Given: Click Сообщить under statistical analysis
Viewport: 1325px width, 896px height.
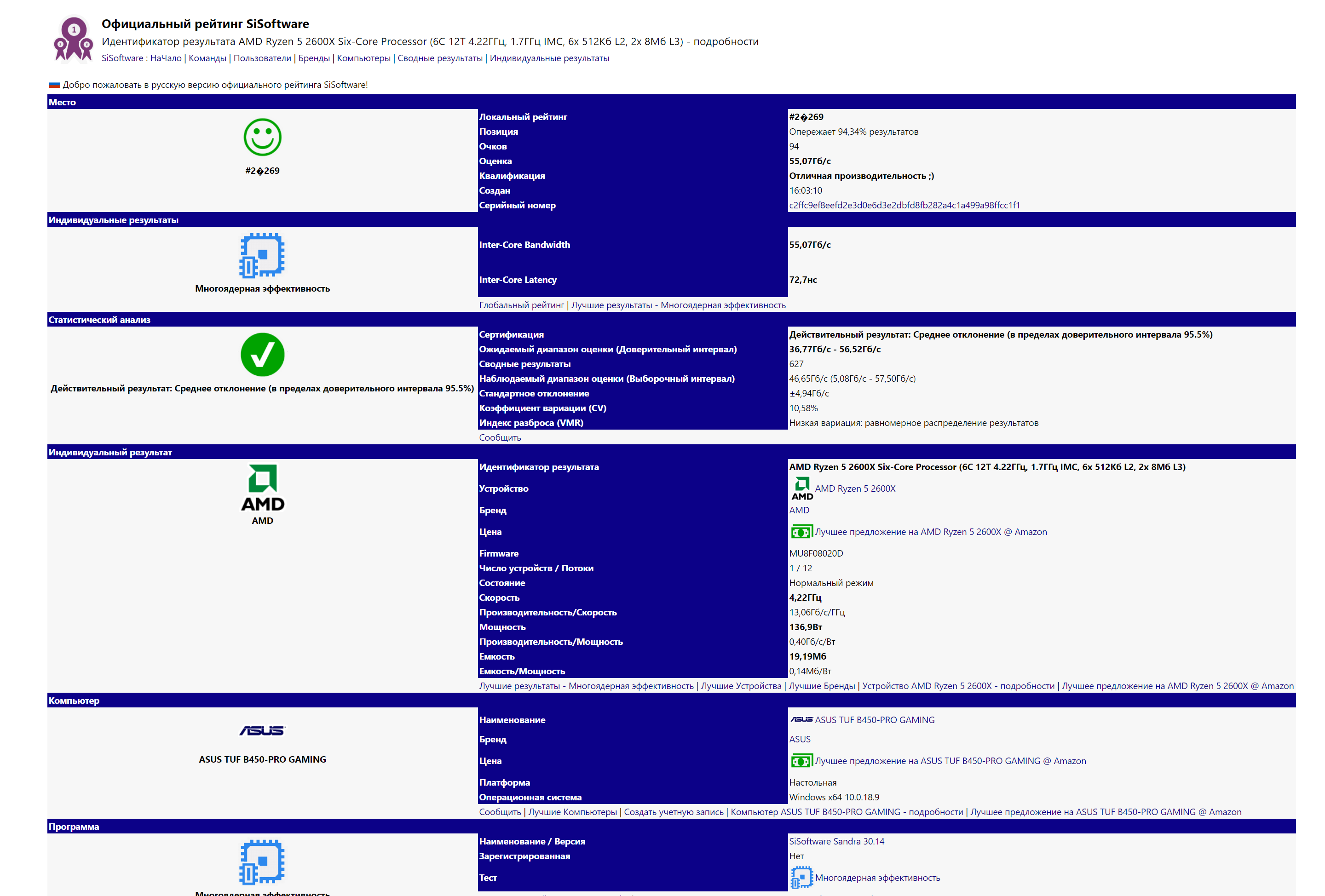Looking at the screenshot, I should tap(500, 437).
